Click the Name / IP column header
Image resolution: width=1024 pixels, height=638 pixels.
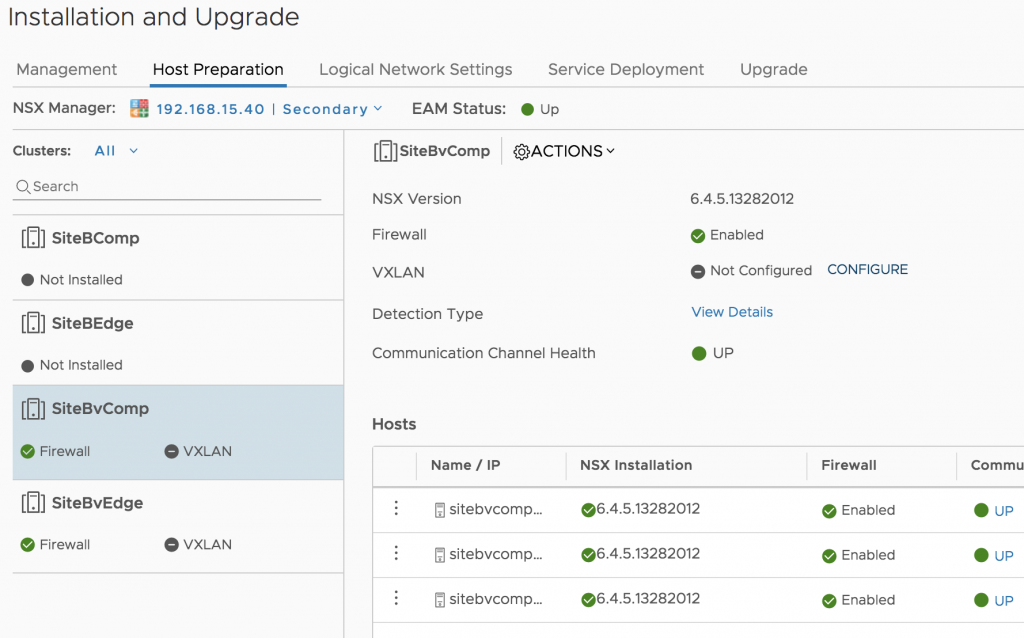coord(466,466)
